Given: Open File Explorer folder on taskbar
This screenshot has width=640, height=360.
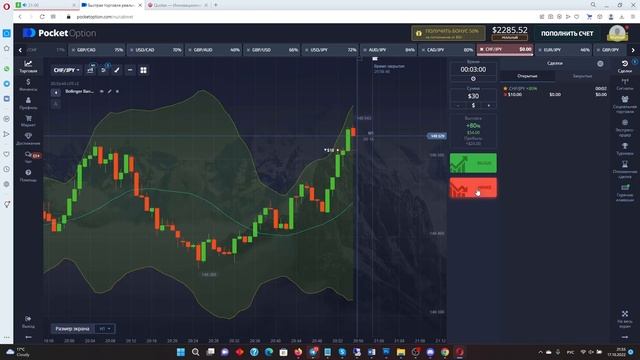Looking at the screenshot, I should click(401, 352).
